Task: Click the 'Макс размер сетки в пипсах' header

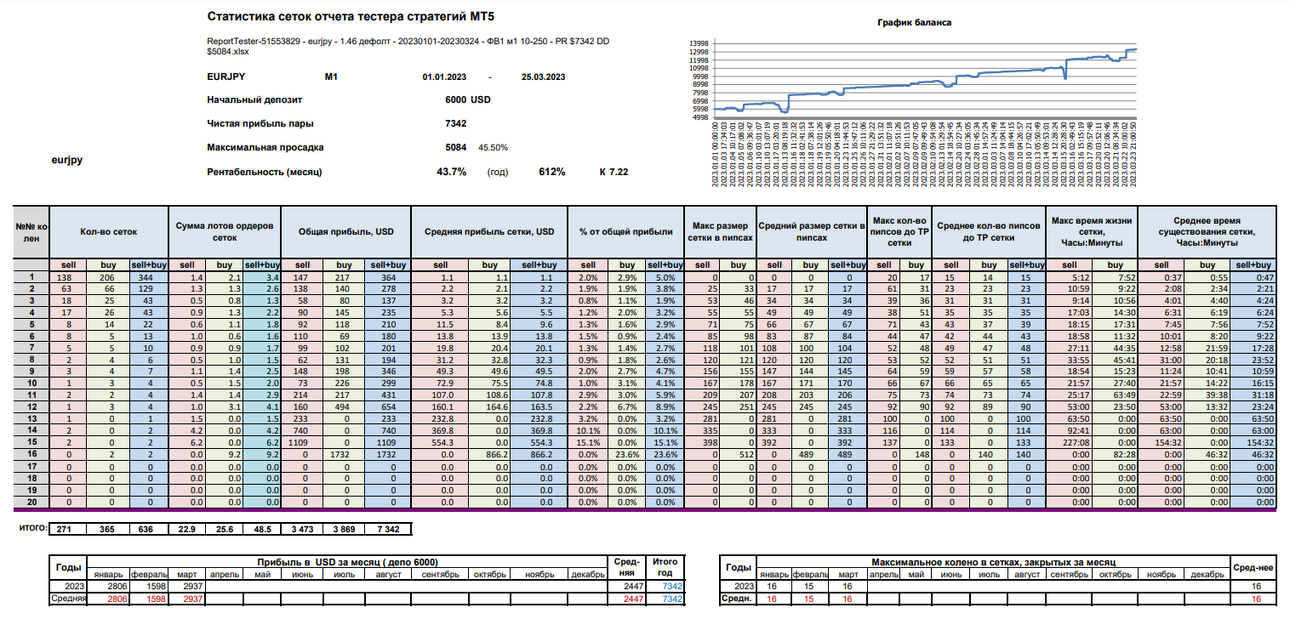Action: [719, 231]
